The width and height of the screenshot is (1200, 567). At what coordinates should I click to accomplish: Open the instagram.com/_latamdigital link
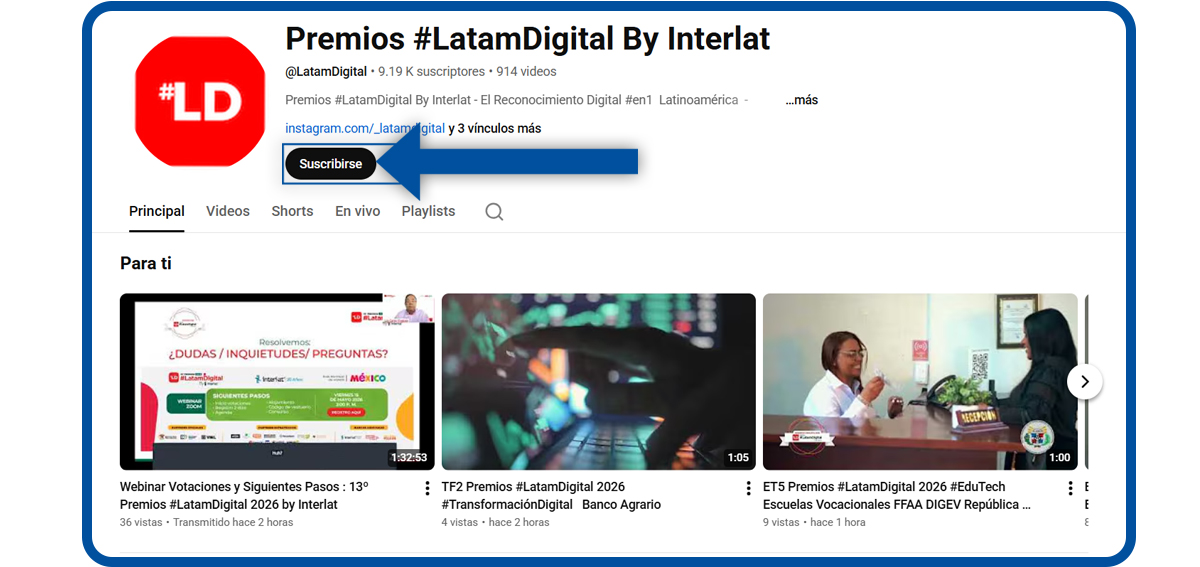365,128
